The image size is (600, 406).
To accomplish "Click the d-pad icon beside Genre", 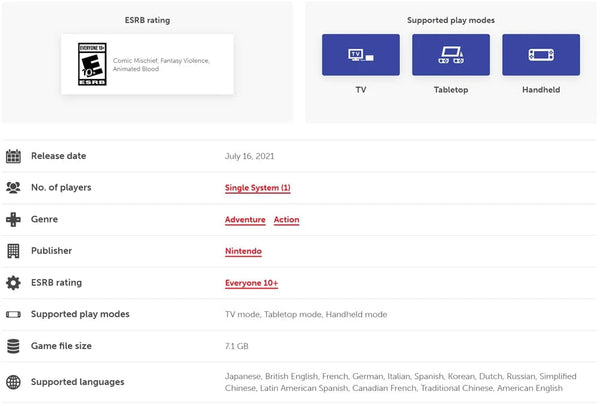I will [13, 219].
